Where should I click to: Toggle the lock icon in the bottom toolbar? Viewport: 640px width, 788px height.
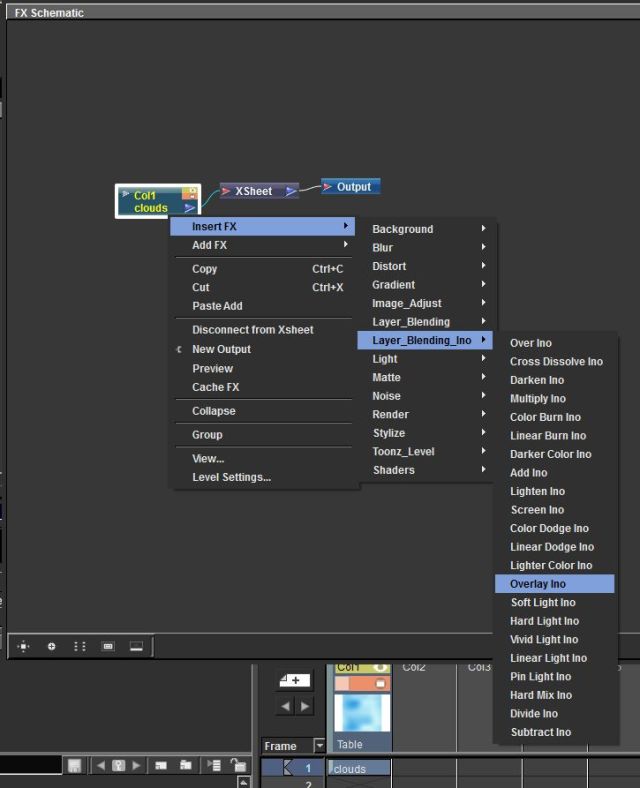pos(238,766)
